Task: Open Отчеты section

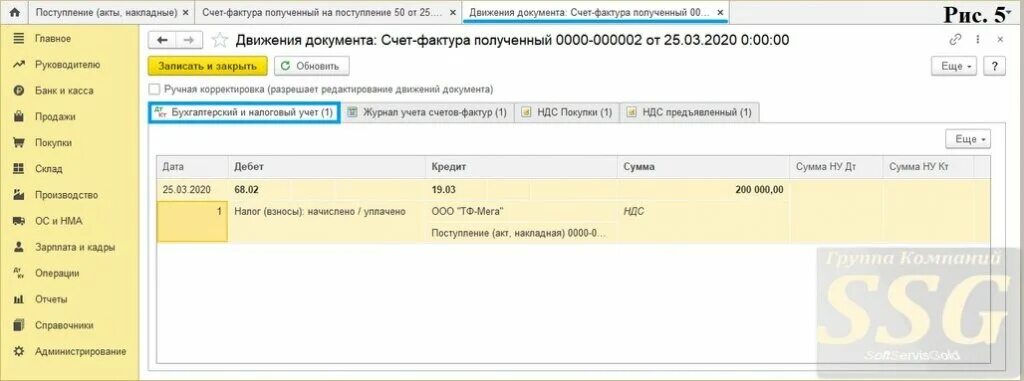Action: pos(51,299)
